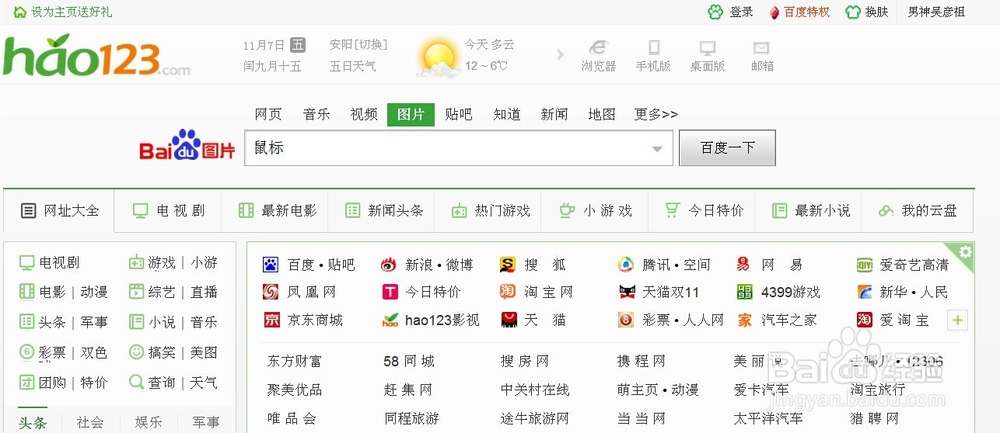This screenshot has height=433, width=1000.
Task: Open the 邮箱 envelope icon
Action: pyautogui.click(x=761, y=48)
